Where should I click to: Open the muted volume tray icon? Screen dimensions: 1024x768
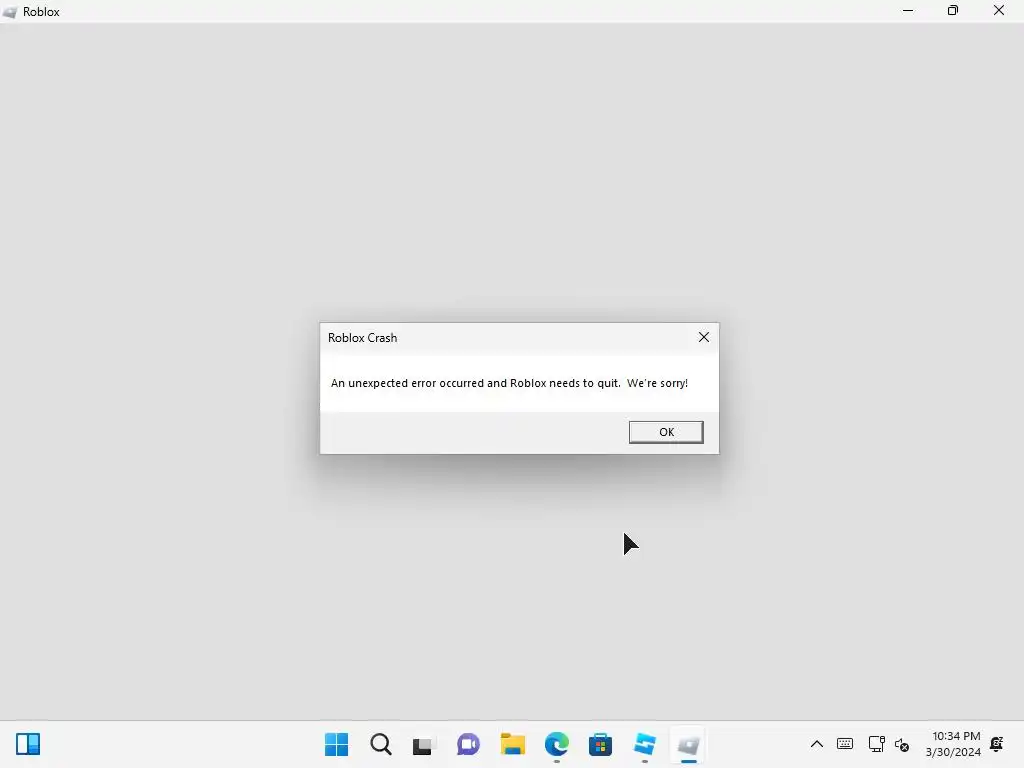[902, 744]
